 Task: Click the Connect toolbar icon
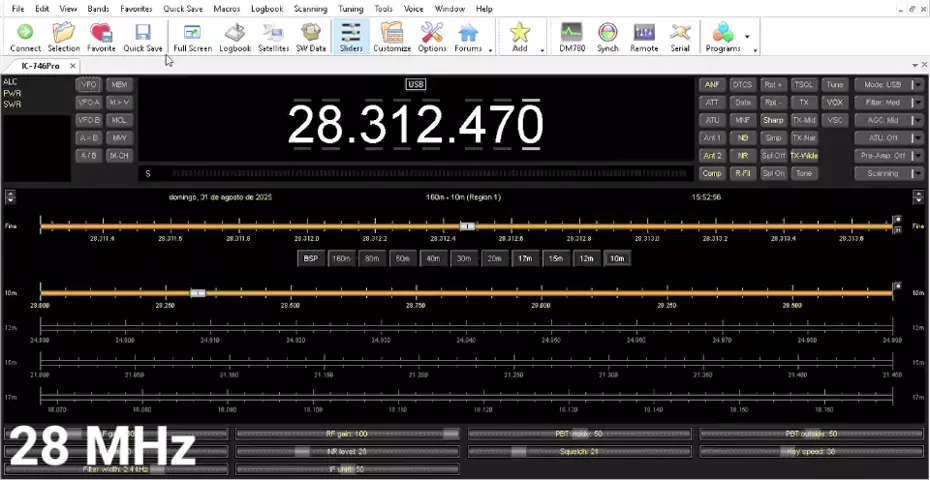tap(25, 37)
